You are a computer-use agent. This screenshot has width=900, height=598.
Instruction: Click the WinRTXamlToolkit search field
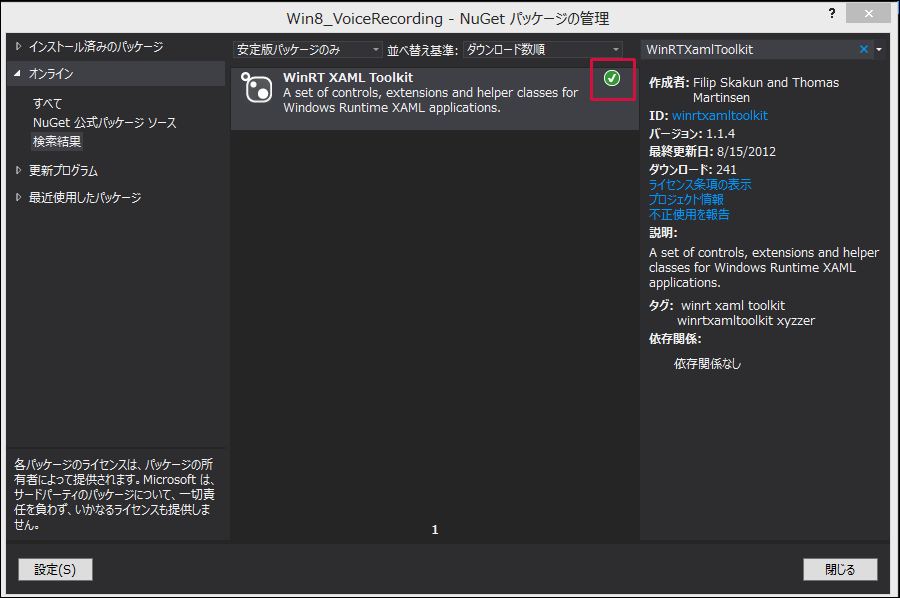coord(749,50)
